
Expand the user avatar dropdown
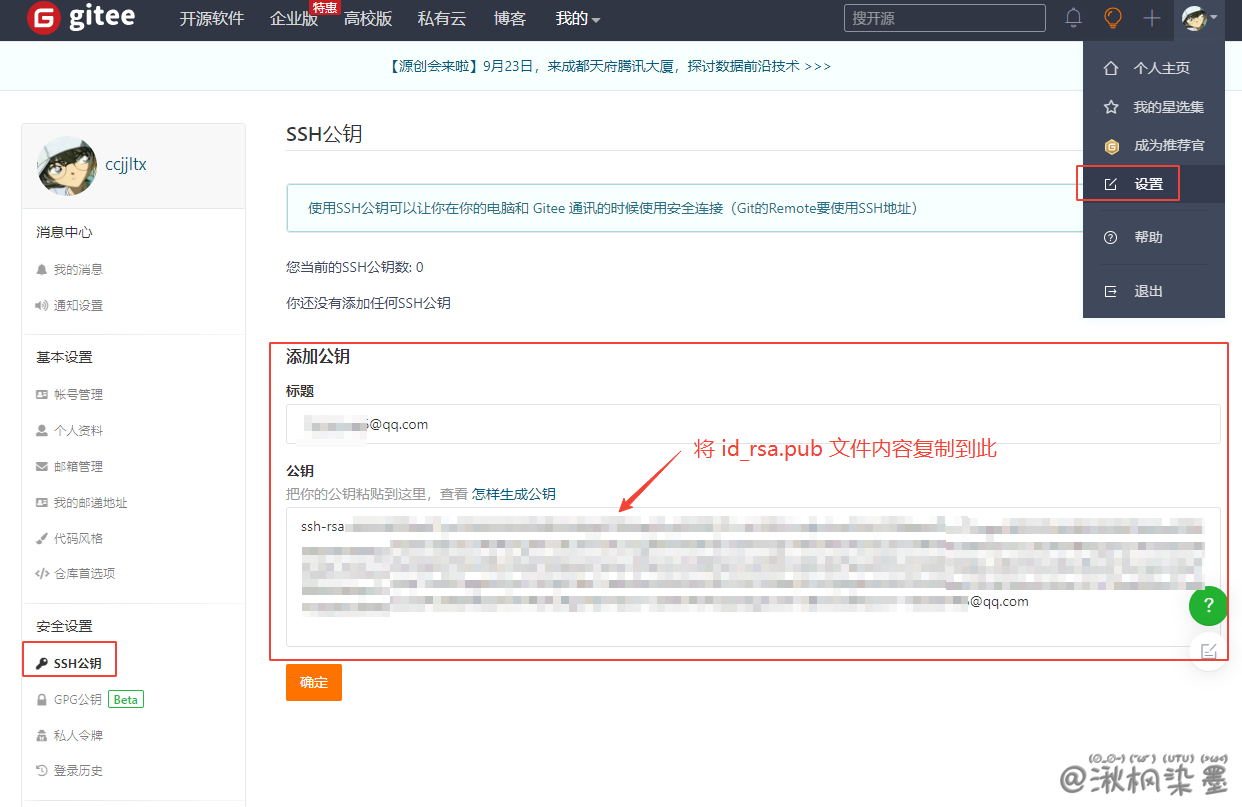tap(1199, 18)
